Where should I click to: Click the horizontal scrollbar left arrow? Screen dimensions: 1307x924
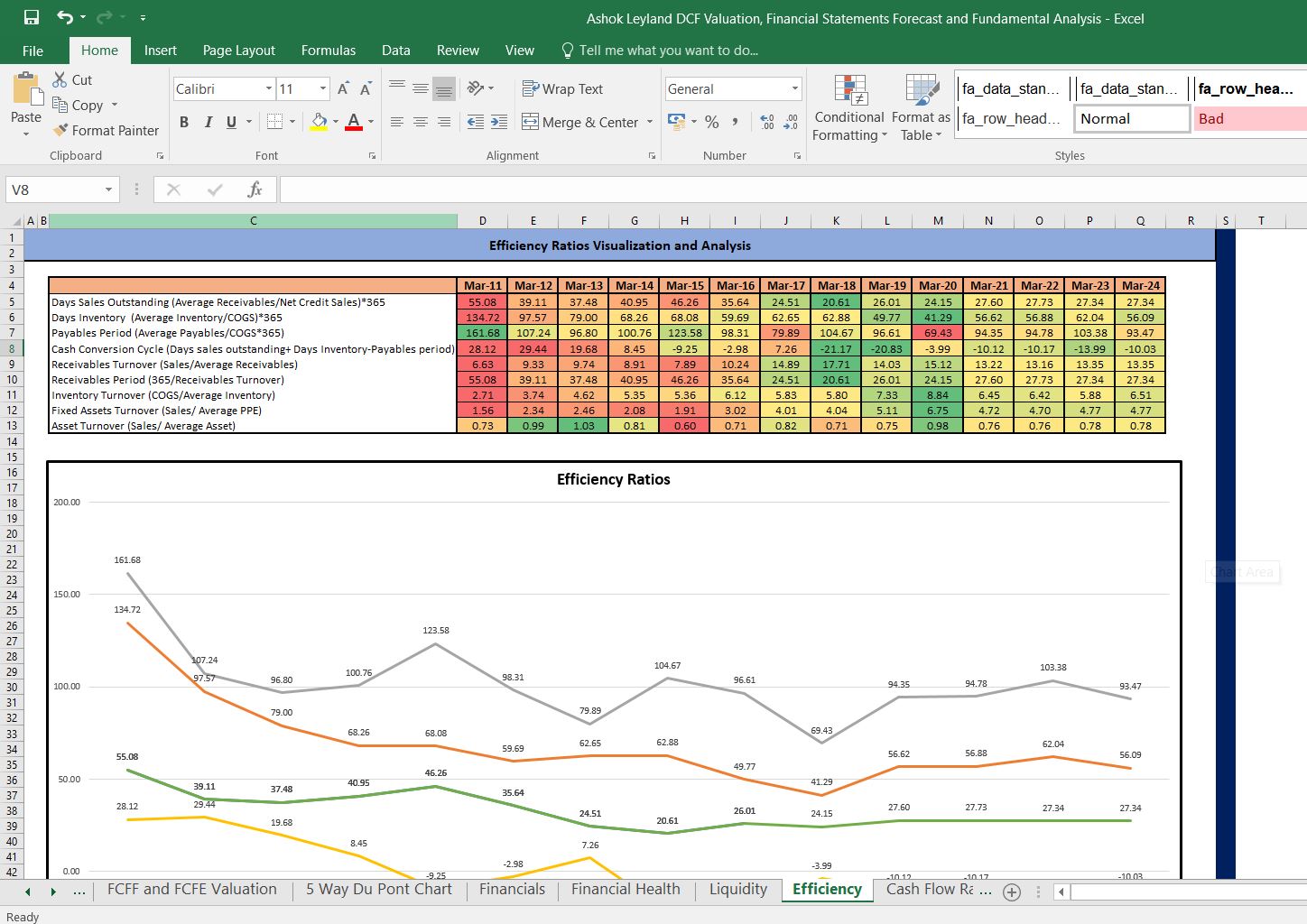(x=1062, y=892)
